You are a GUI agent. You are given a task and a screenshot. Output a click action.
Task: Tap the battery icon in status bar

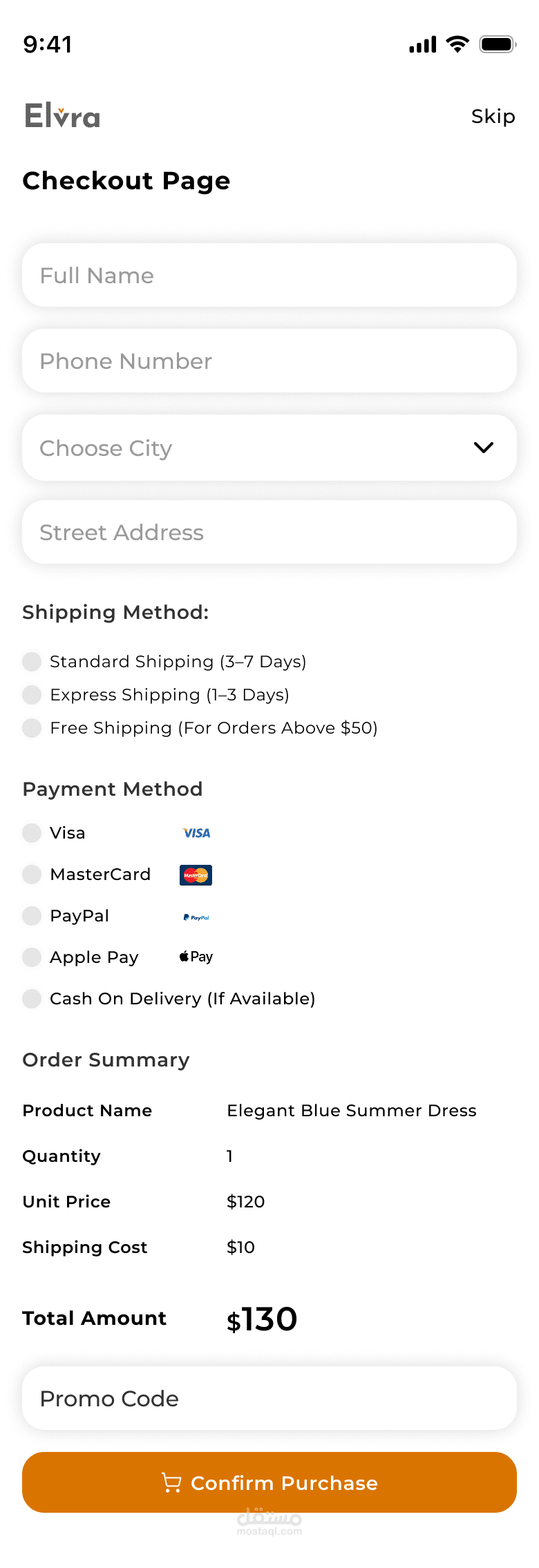click(498, 44)
